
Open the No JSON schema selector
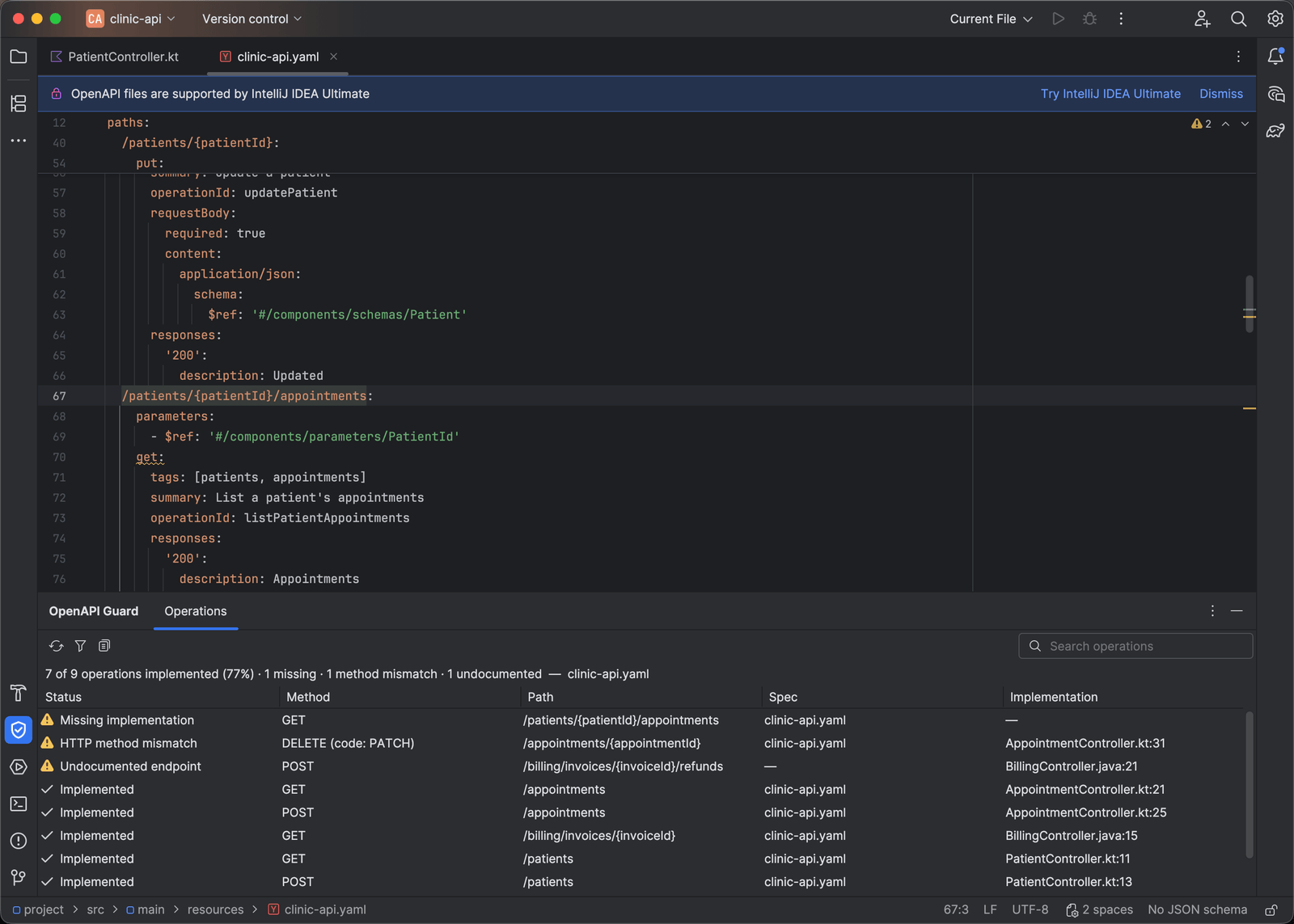[1197, 910]
